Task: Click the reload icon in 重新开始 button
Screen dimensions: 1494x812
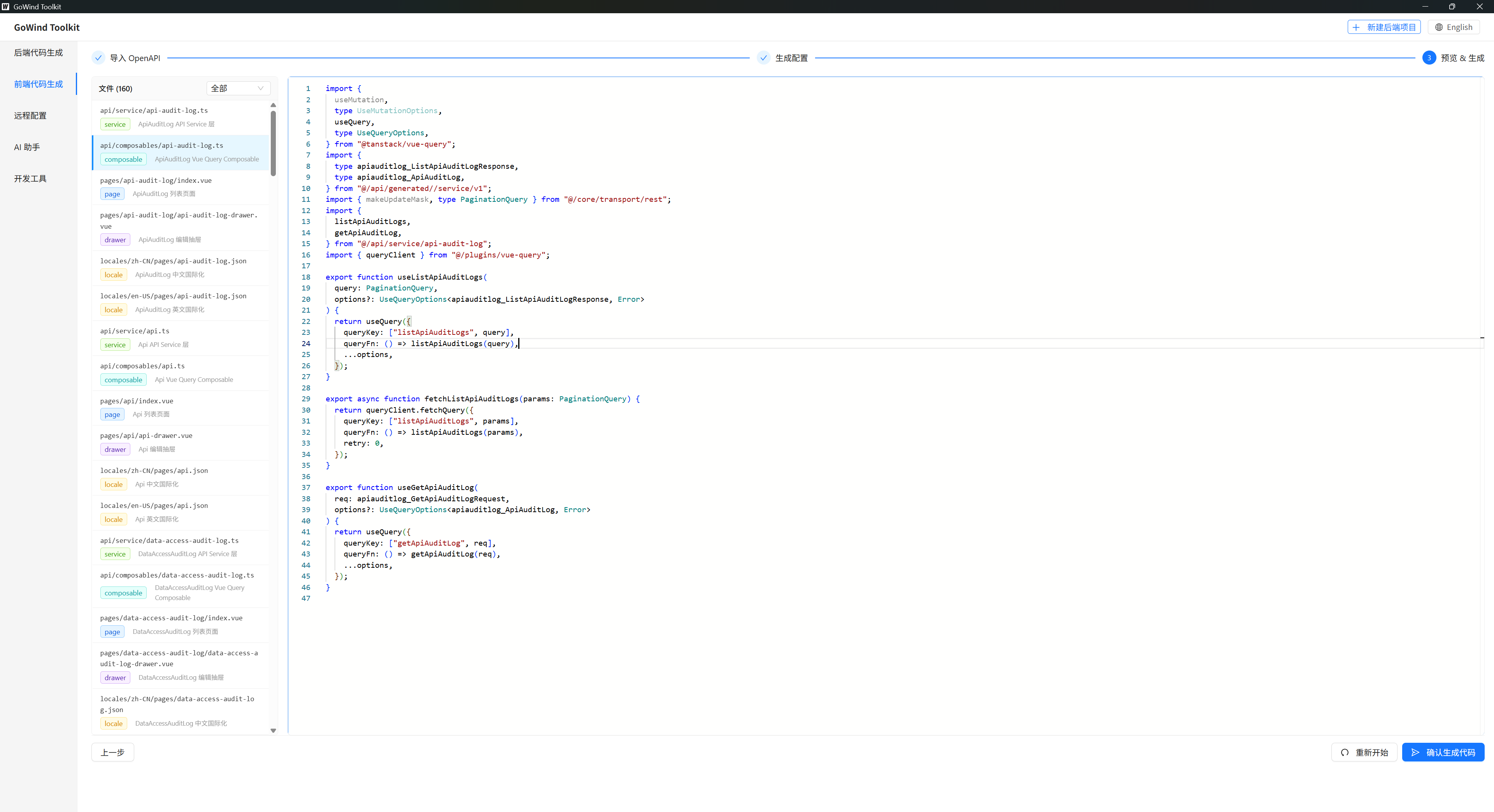Action: (1345, 752)
